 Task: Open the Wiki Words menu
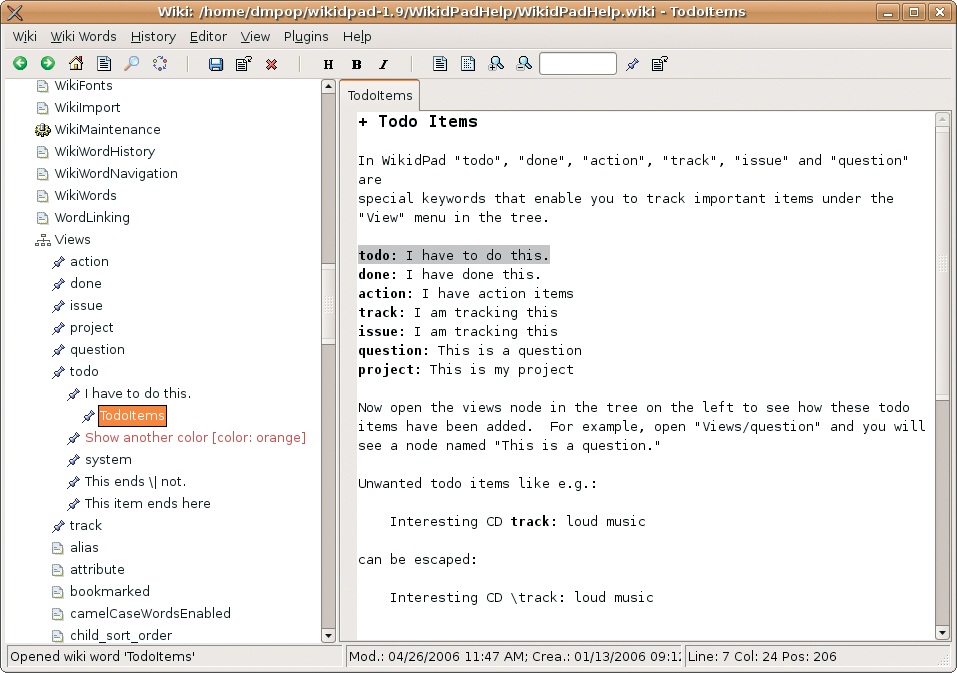coord(83,37)
